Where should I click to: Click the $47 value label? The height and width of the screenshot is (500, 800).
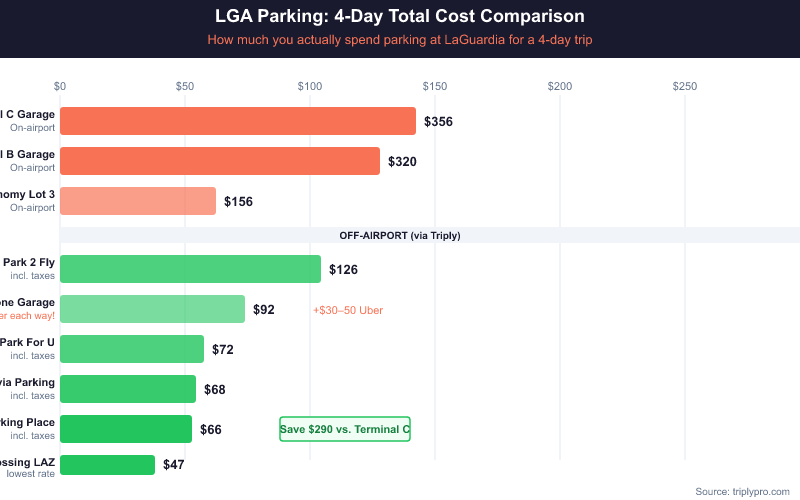pyautogui.click(x=174, y=465)
